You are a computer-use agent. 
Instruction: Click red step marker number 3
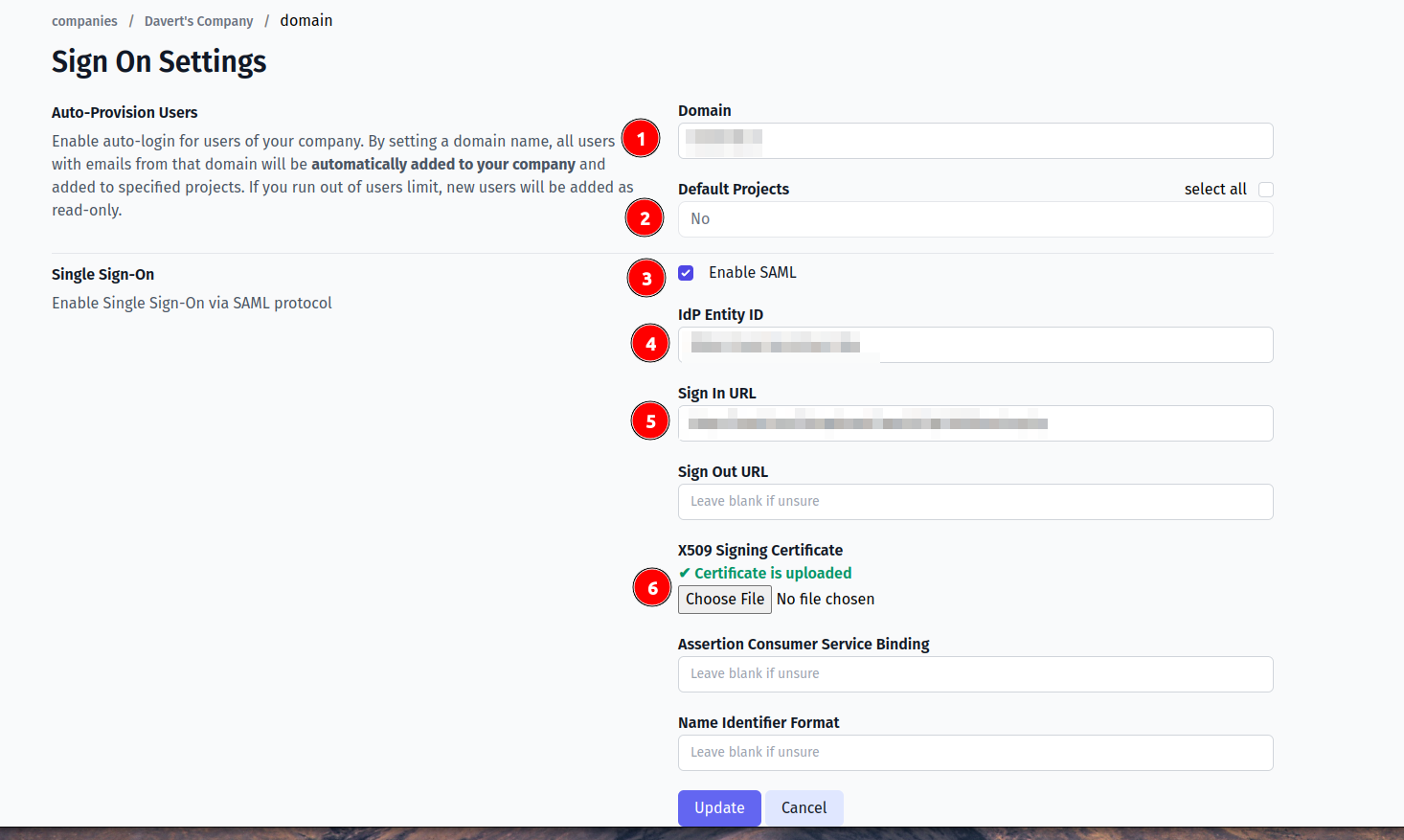[646, 279]
